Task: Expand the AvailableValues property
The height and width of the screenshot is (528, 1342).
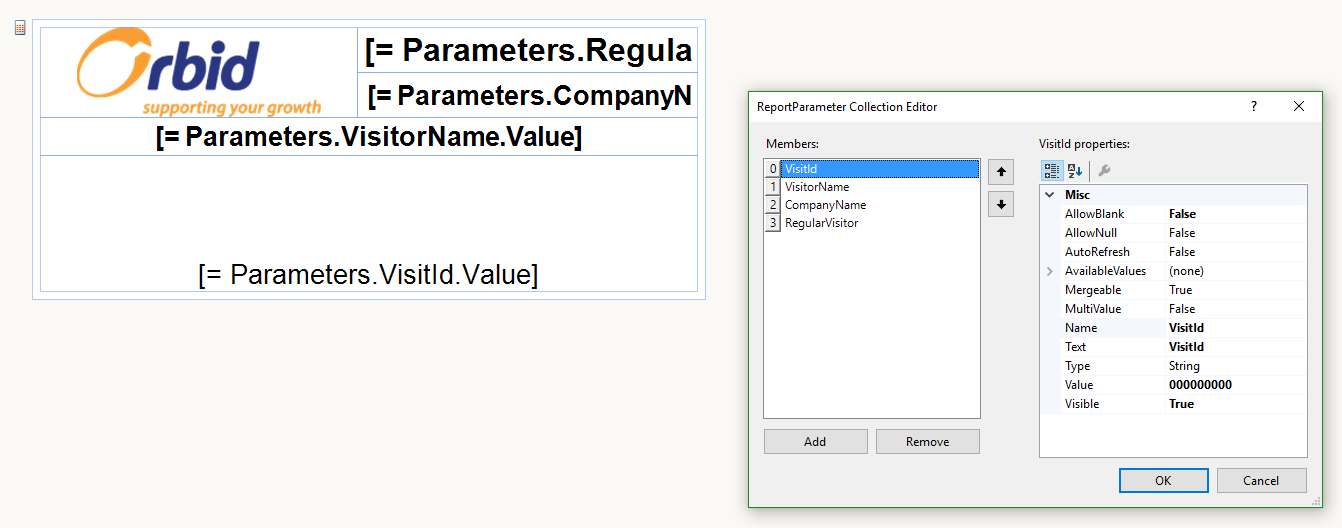Action: tap(1050, 271)
